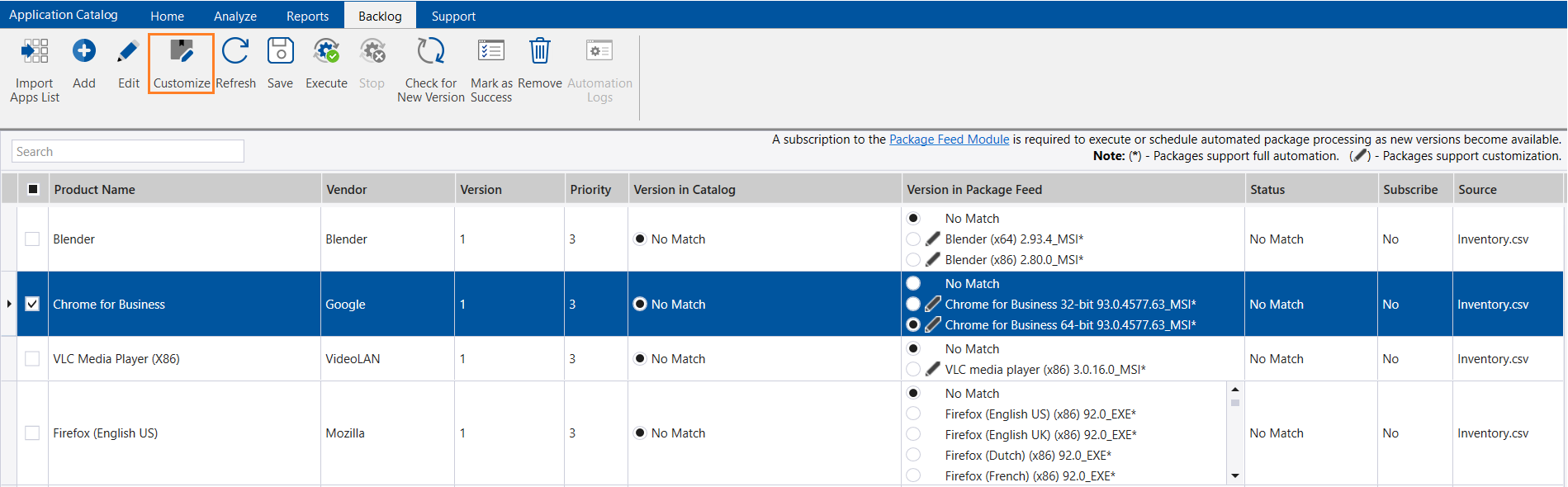The height and width of the screenshot is (487, 1568).
Task: Click the Edit pencil icon
Action: (128, 51)
